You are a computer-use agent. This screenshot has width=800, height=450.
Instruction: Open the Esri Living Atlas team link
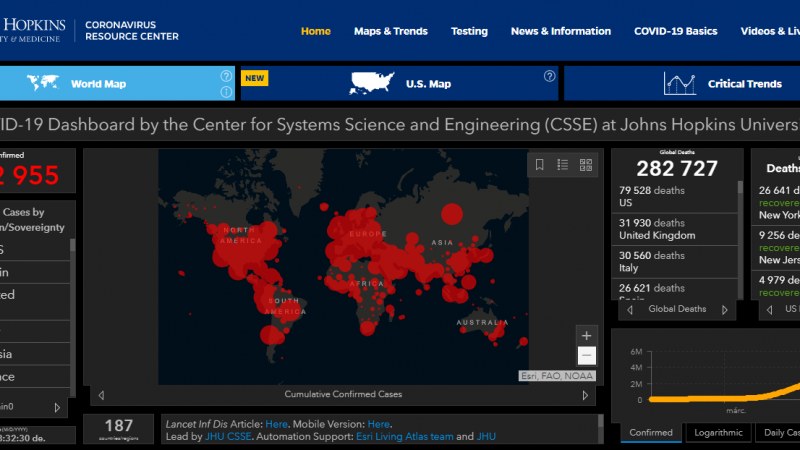[x=405, y=436]
